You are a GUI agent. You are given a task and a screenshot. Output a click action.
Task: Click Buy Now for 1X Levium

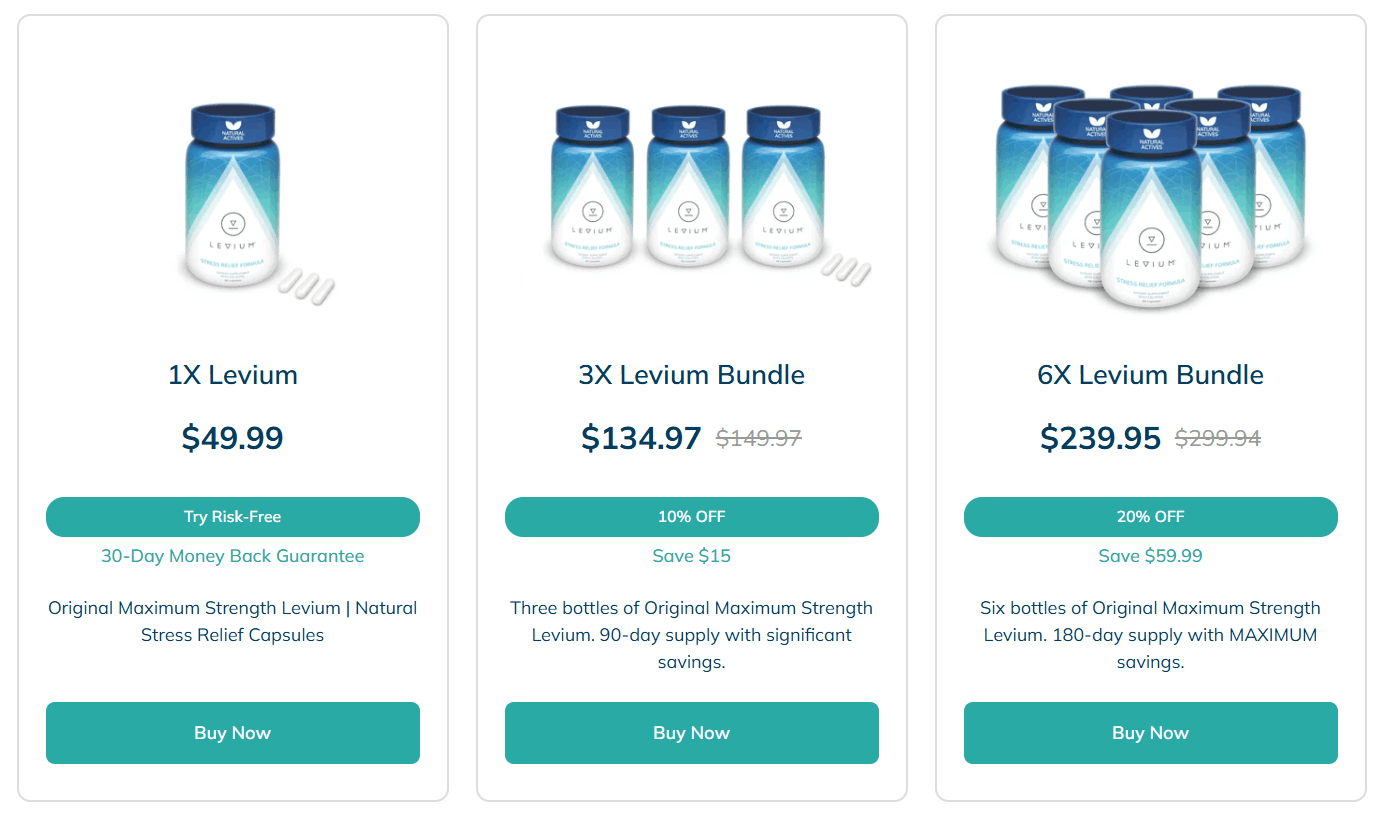pyautogui.click(x=232, y=732)
